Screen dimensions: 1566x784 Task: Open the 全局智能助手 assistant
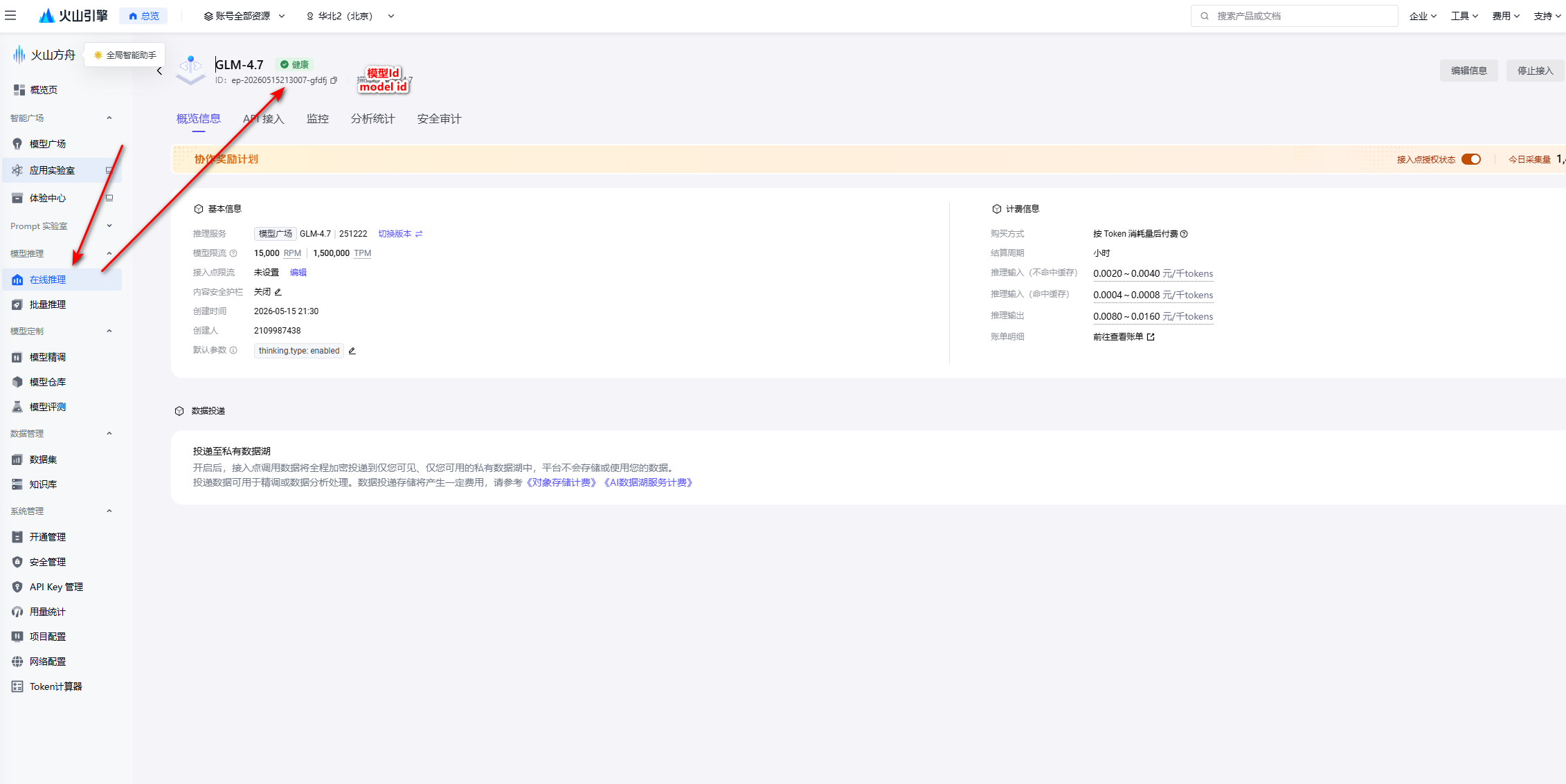click(125, 55)
